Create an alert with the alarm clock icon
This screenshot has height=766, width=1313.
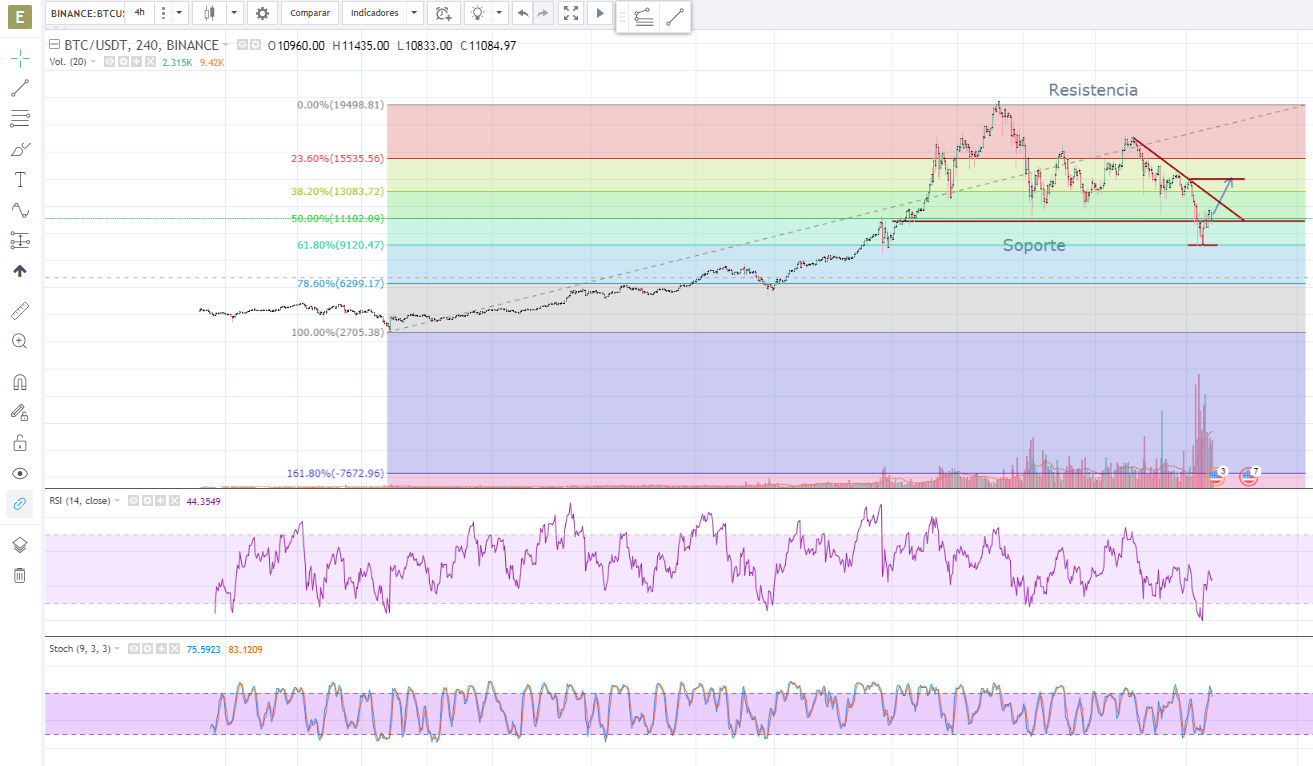pyautogui.click(x=443, y=13)
